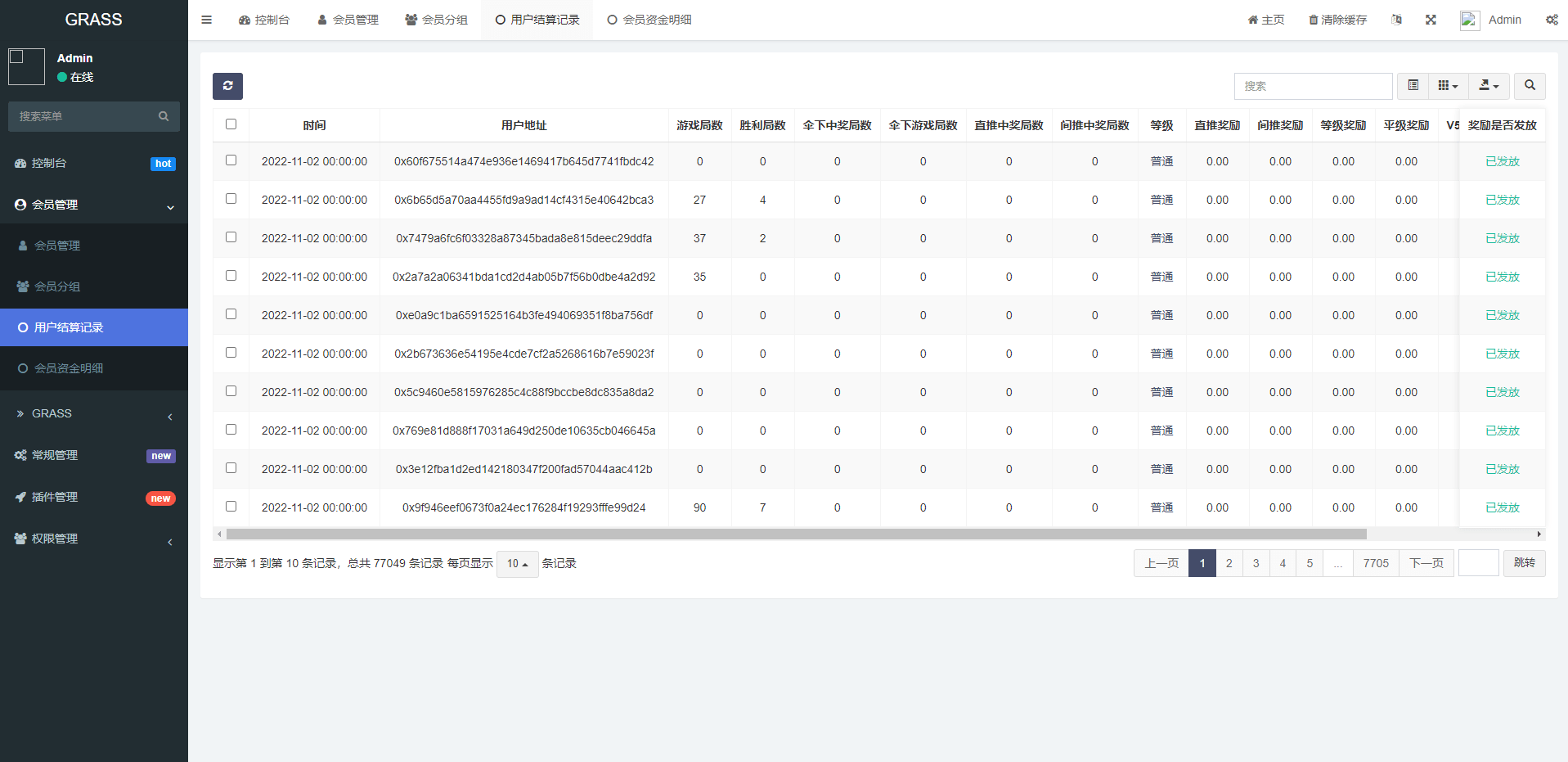
Task: Open the settings gears icon at top right
Action: pyautogui.click(x=1551, y=20)
